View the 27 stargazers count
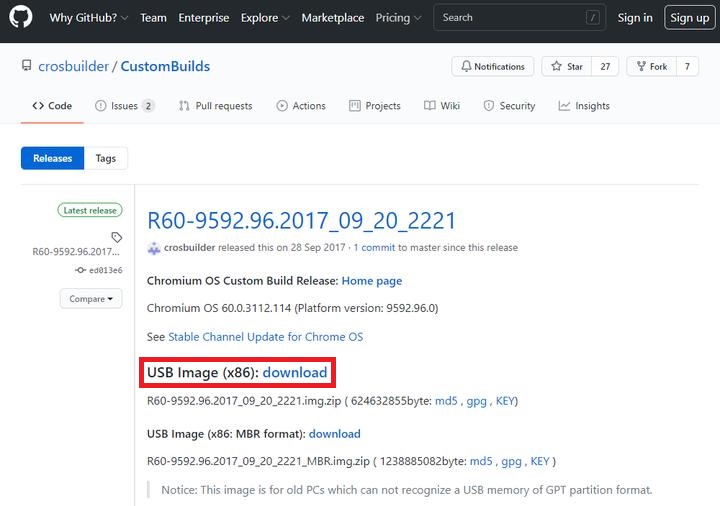 point(605,66)
